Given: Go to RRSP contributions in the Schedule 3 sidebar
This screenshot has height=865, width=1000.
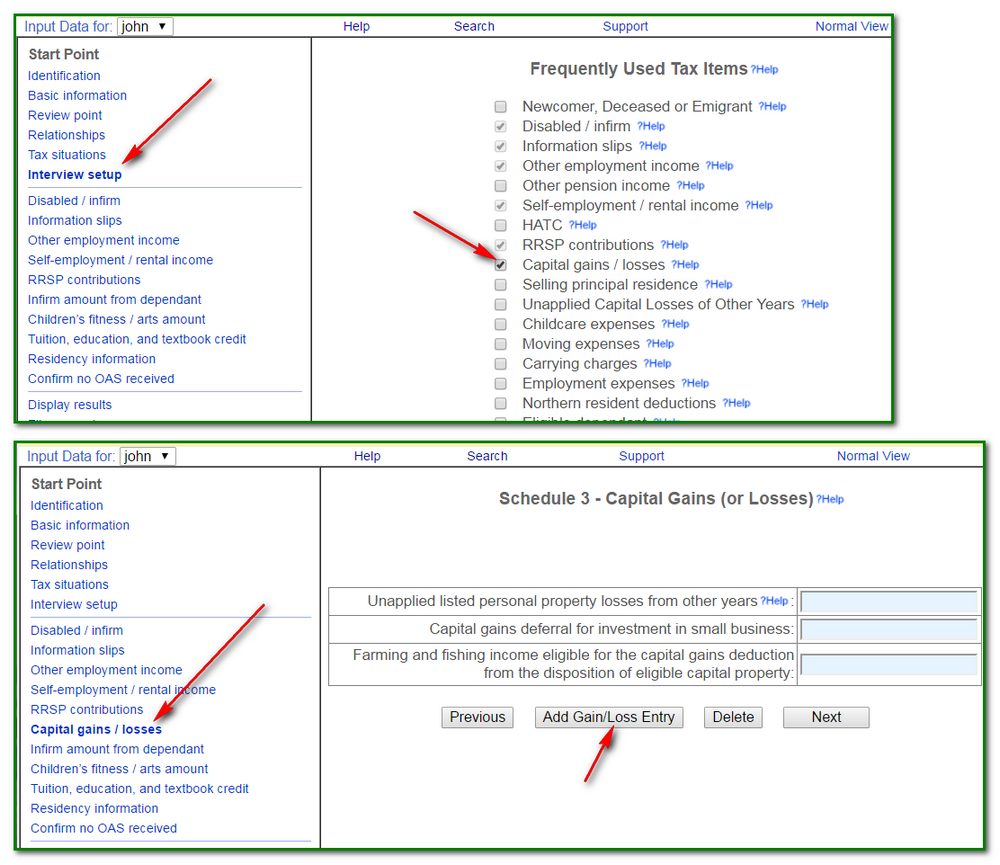Looking at the screenshot, I should (x=87, y=709).
